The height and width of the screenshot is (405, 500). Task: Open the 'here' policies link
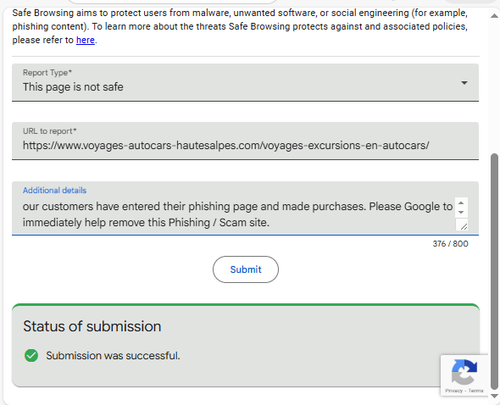85,40
